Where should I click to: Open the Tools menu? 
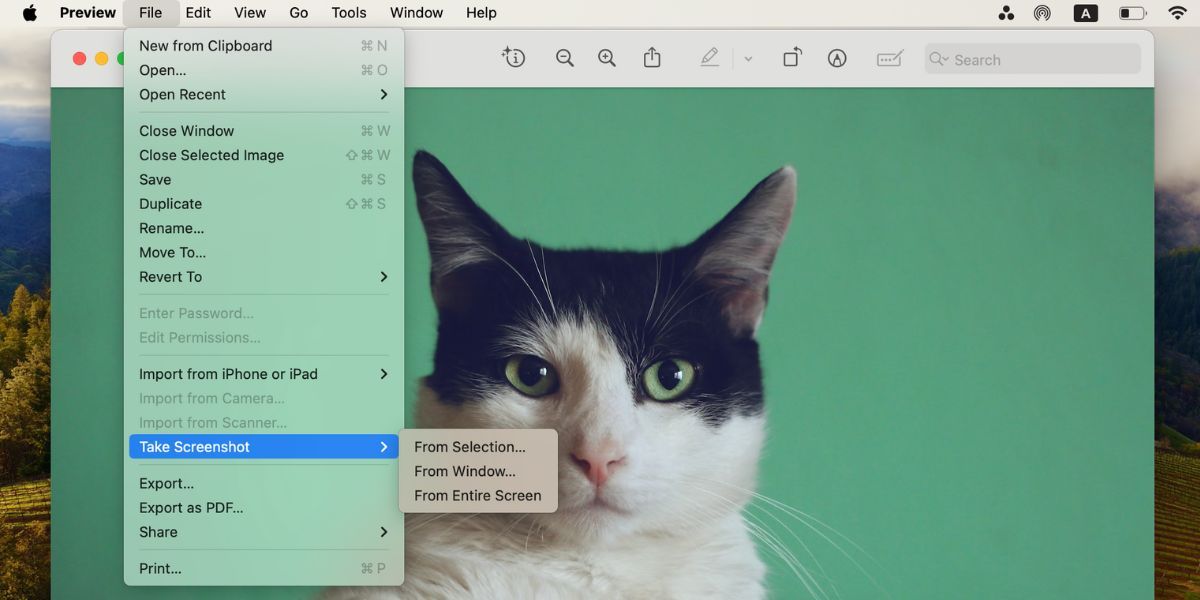[348, 12]
